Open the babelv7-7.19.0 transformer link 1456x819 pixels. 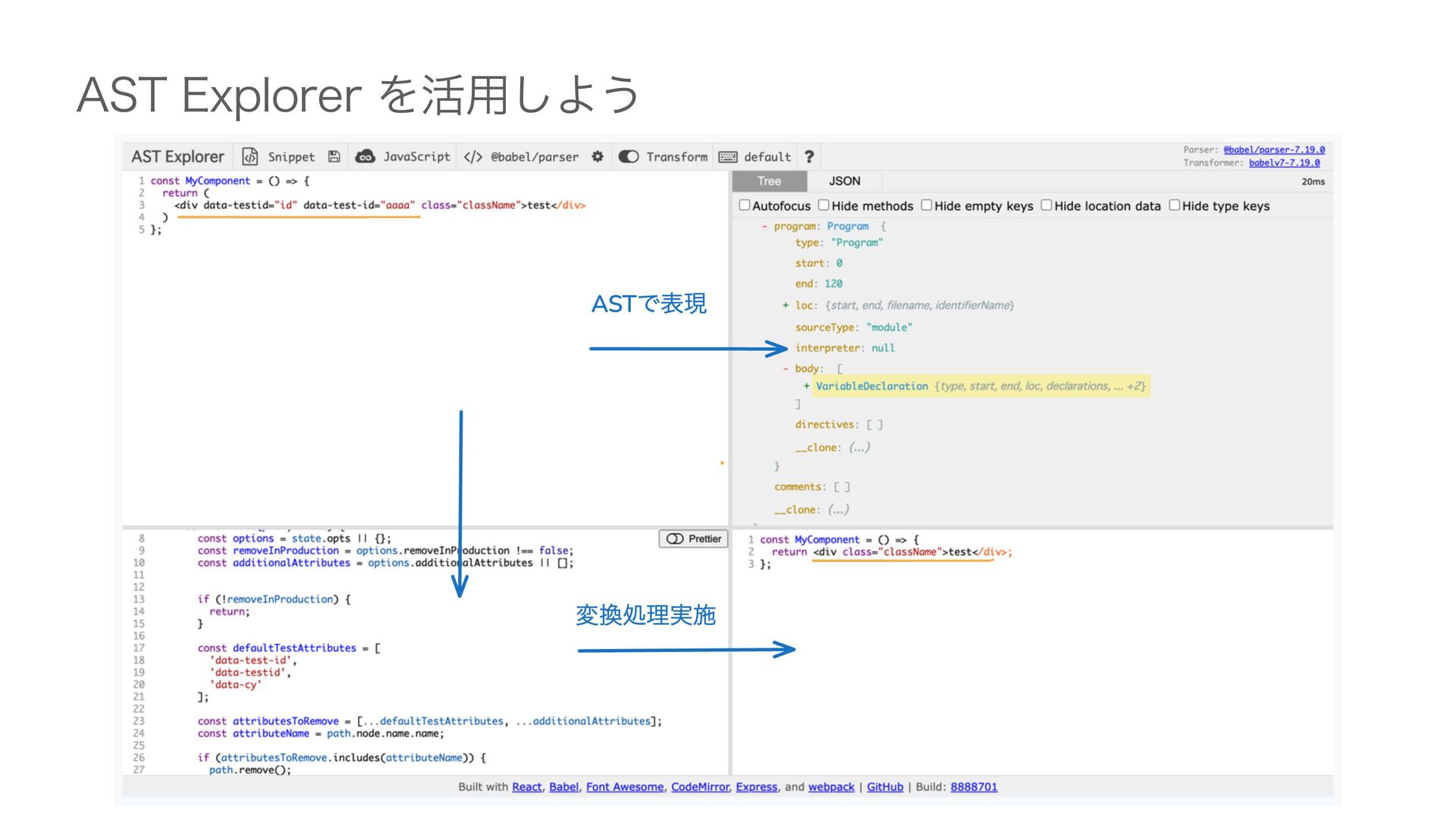1285,162
